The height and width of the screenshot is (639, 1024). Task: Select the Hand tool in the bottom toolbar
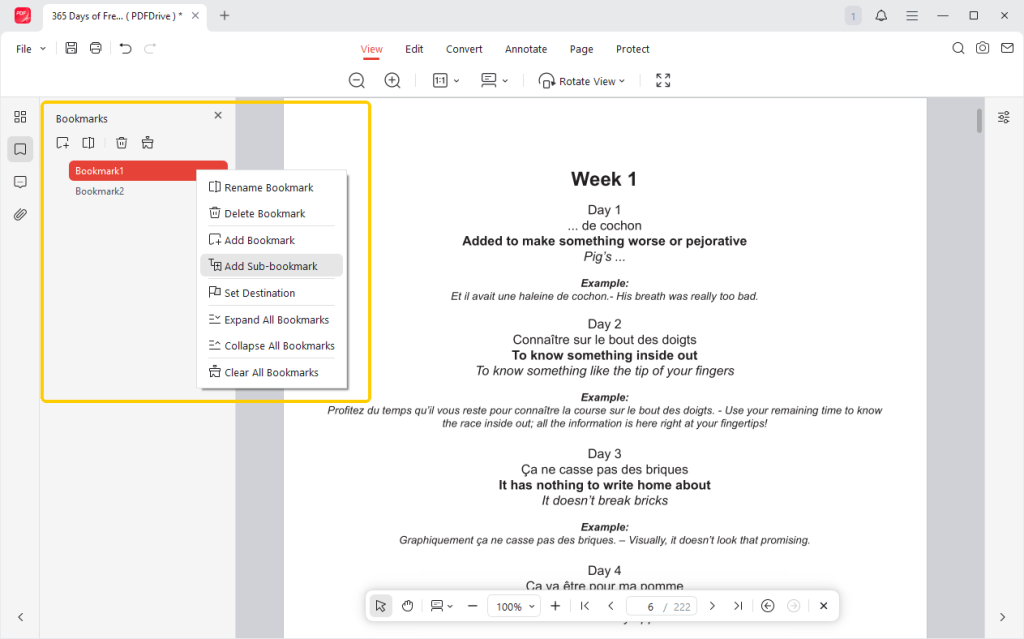pyautogui.click(x=407, y=605)
